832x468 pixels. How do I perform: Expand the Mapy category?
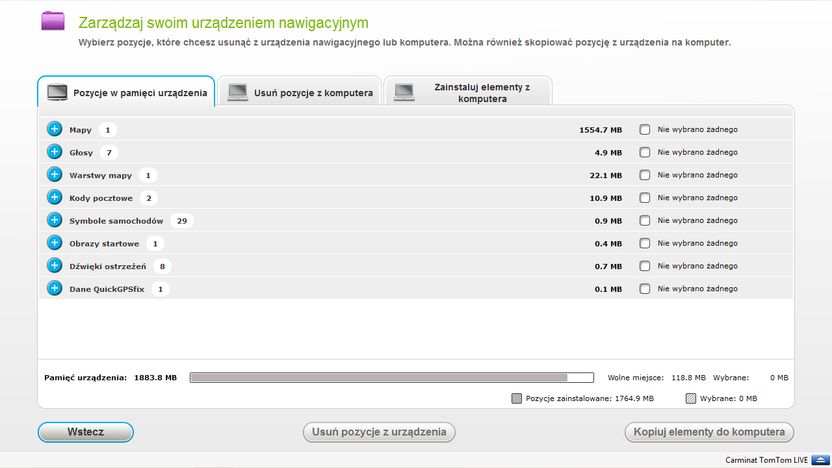[54, 129]
